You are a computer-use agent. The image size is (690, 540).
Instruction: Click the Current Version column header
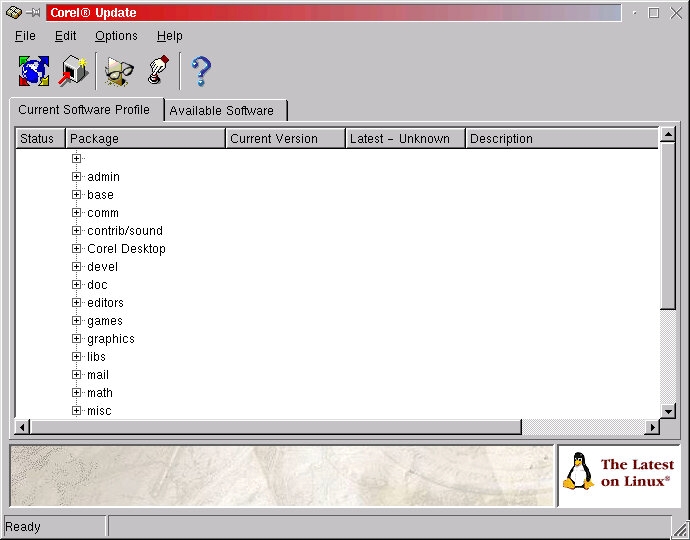click(285, 139)
